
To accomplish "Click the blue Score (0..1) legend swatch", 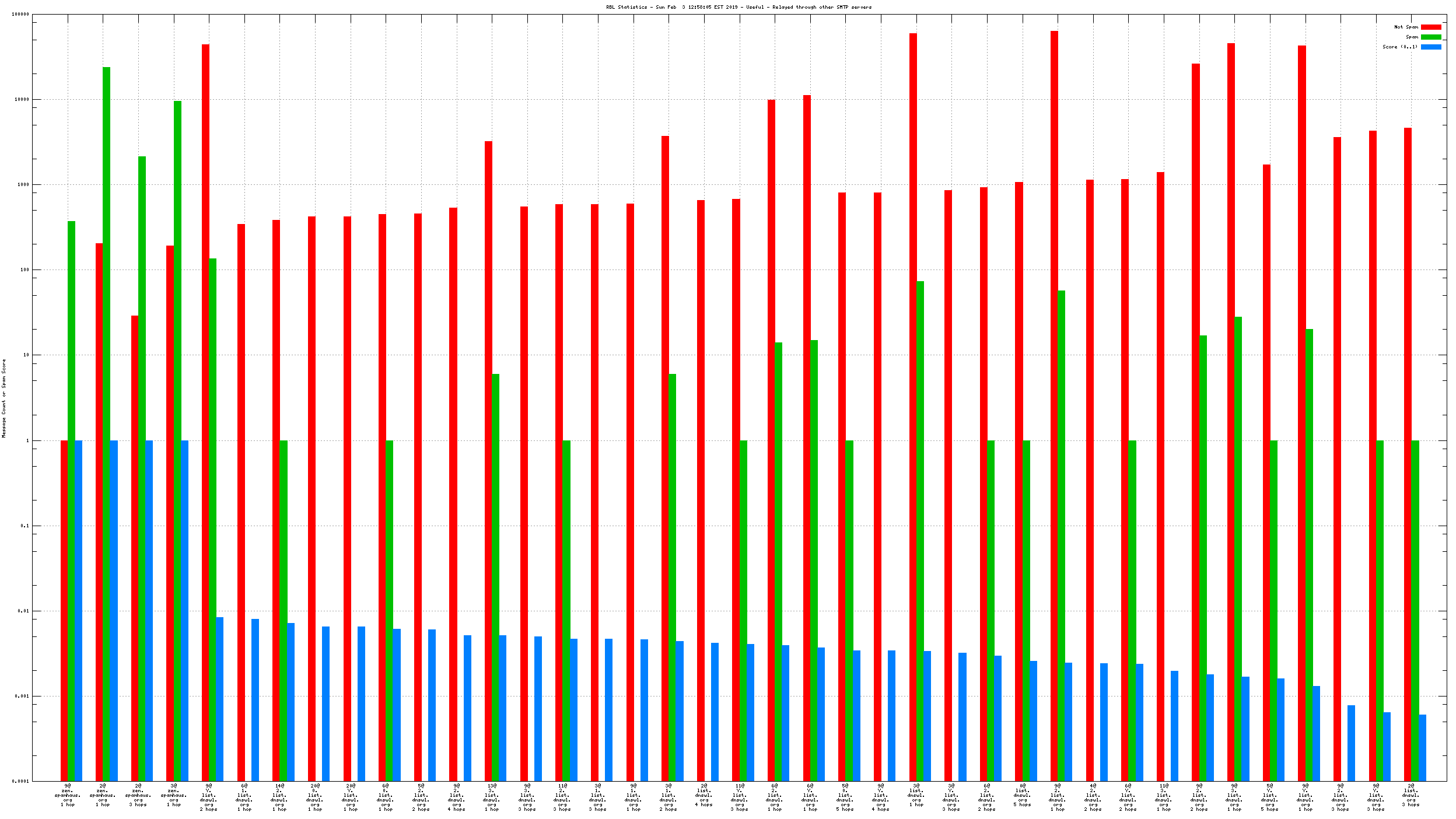I will [x=1430, y=47].
